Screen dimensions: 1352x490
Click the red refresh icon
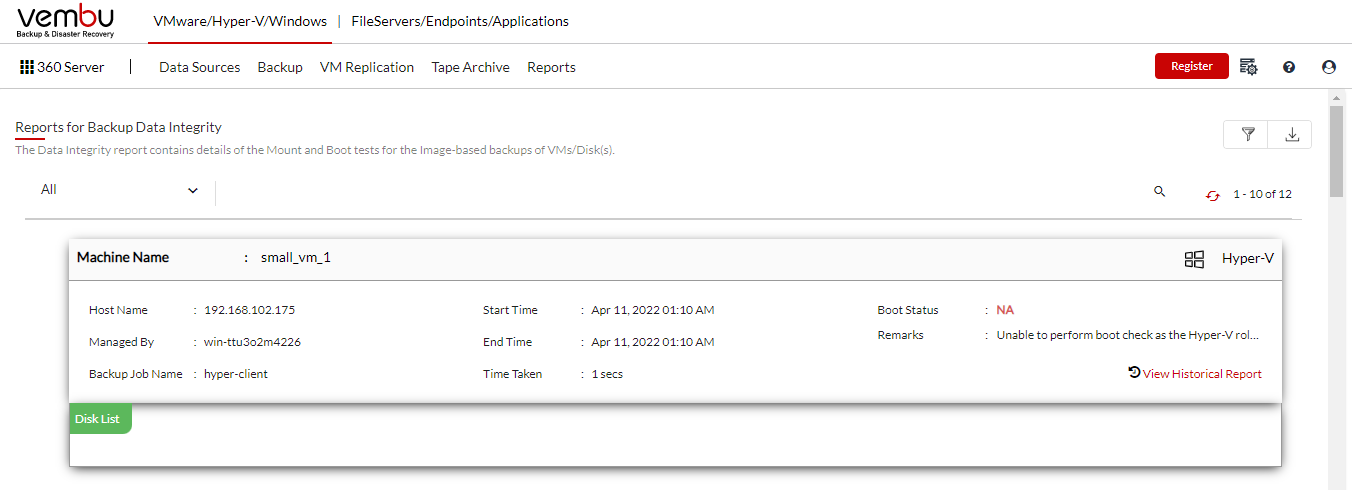[1213, 195]
